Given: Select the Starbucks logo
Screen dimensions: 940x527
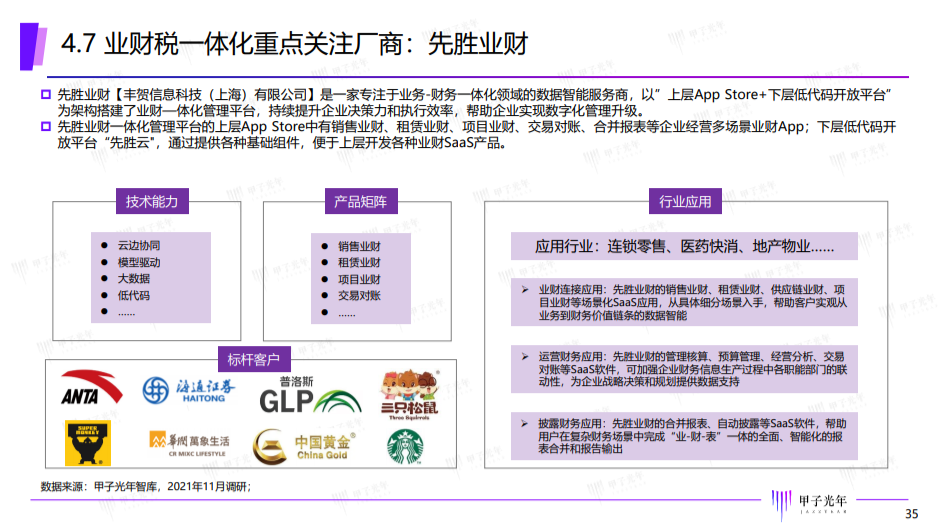Looking at the screenshot, I should [407, 446].
